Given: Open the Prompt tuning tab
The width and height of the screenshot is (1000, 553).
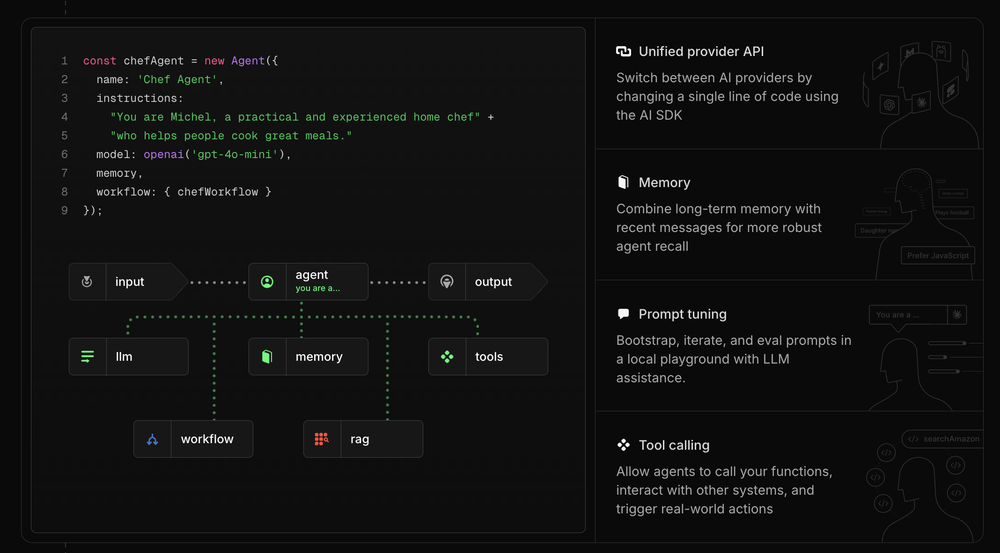Looking at the screenshot, I should point(789,346).
